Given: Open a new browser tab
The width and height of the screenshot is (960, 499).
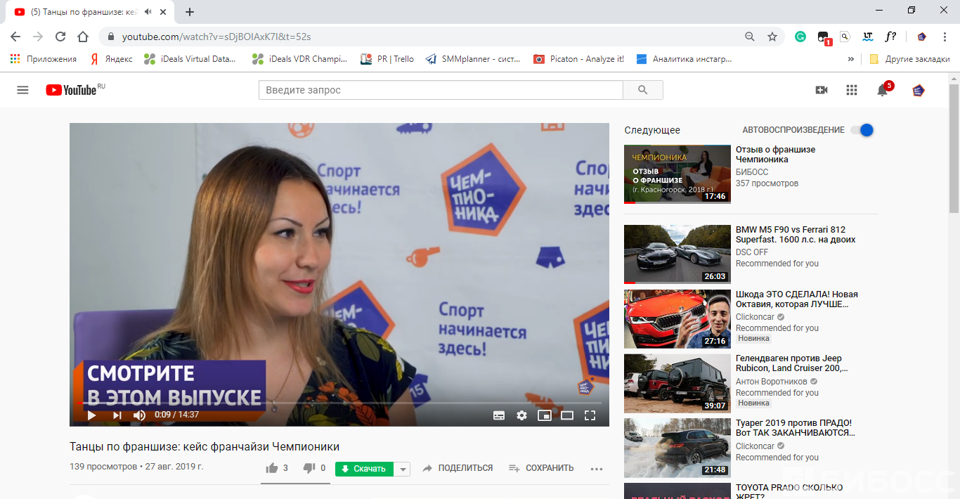Looking at the screenshot, I should point(190,12).
